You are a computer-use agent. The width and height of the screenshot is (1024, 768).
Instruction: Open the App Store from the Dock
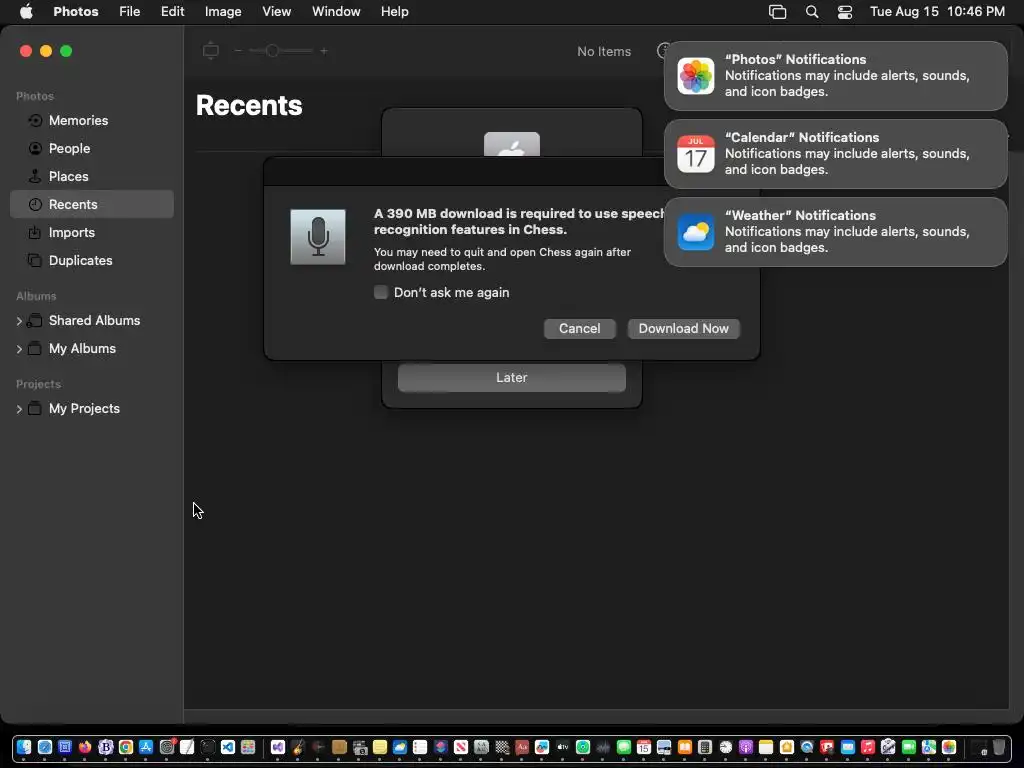pyautogui.click(x=146, y=747)
